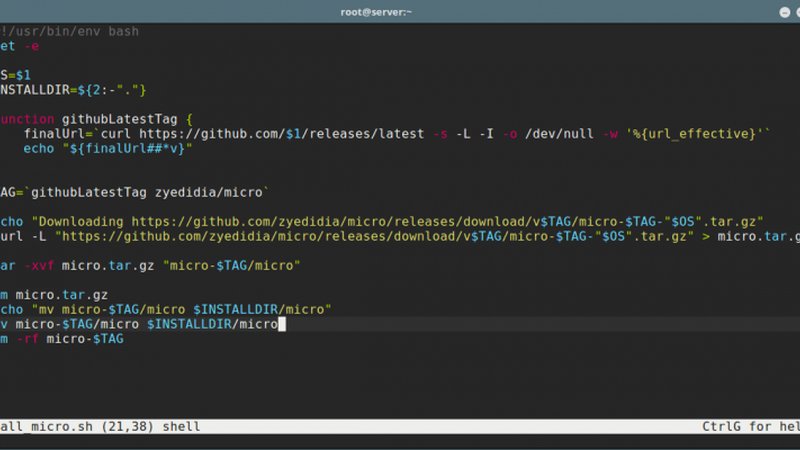
Task: Place cursor on echo "${finalUrl##*v}" line
Action: click(x=107, y=148)
